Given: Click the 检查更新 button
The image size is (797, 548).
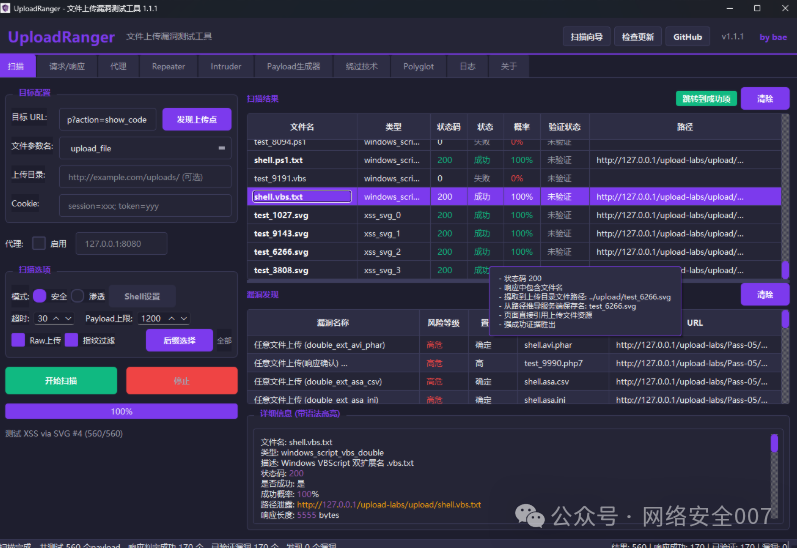Looking at the screenshot, I should point(637,37).
